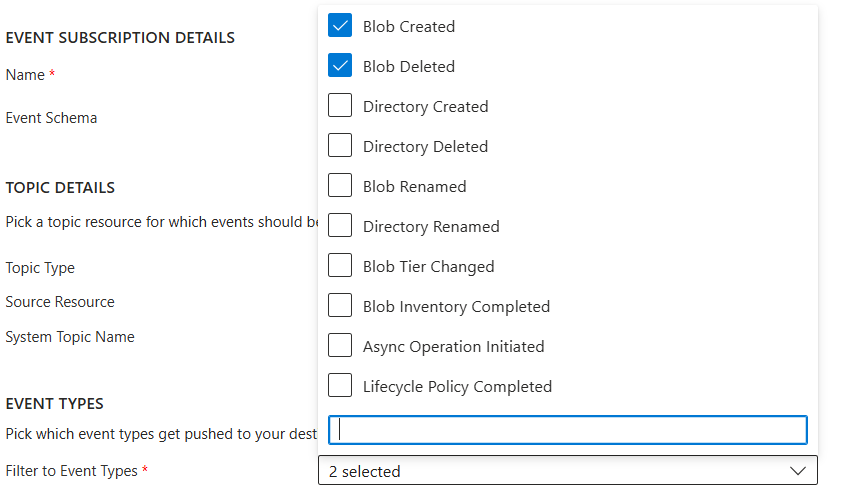Collapse dropdown using the chevron arrow

tap(798, 471)
